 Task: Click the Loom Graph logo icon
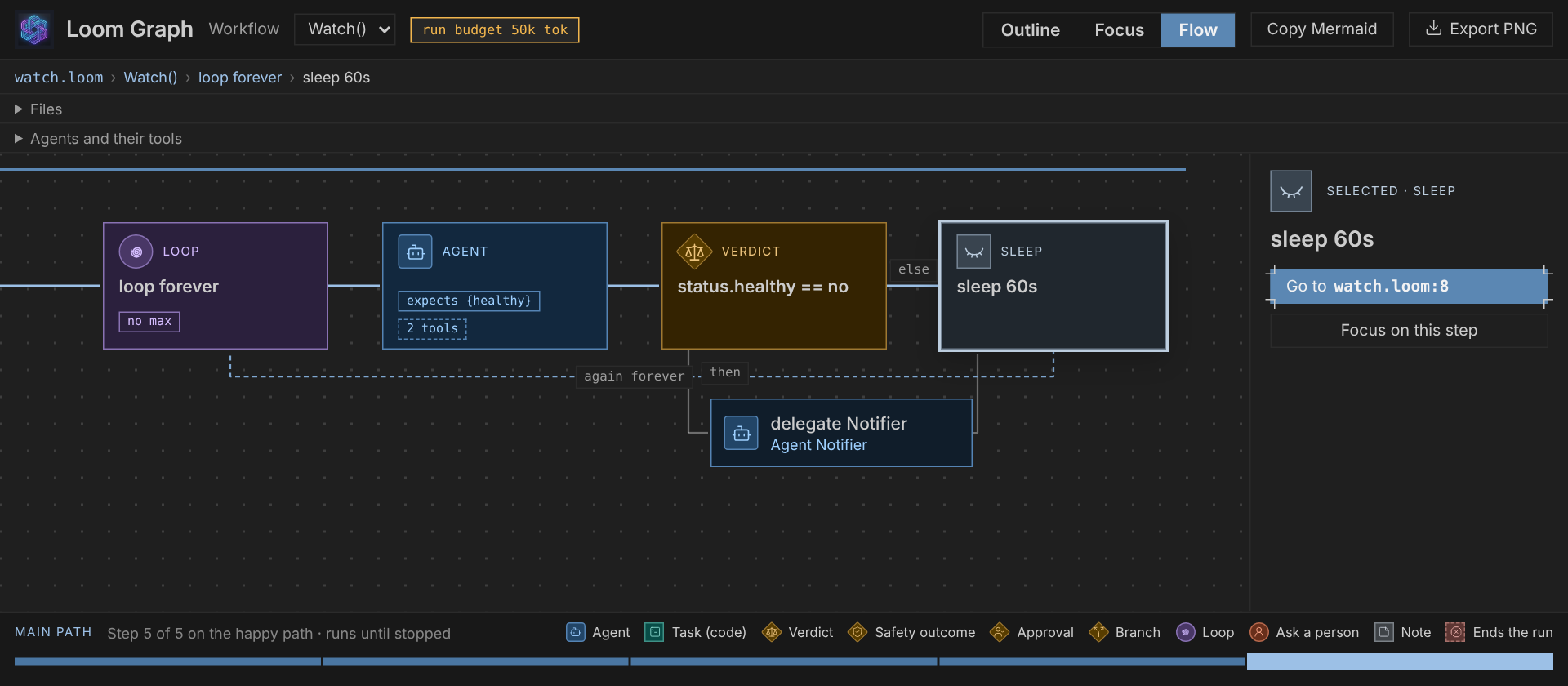coord(34,29)
